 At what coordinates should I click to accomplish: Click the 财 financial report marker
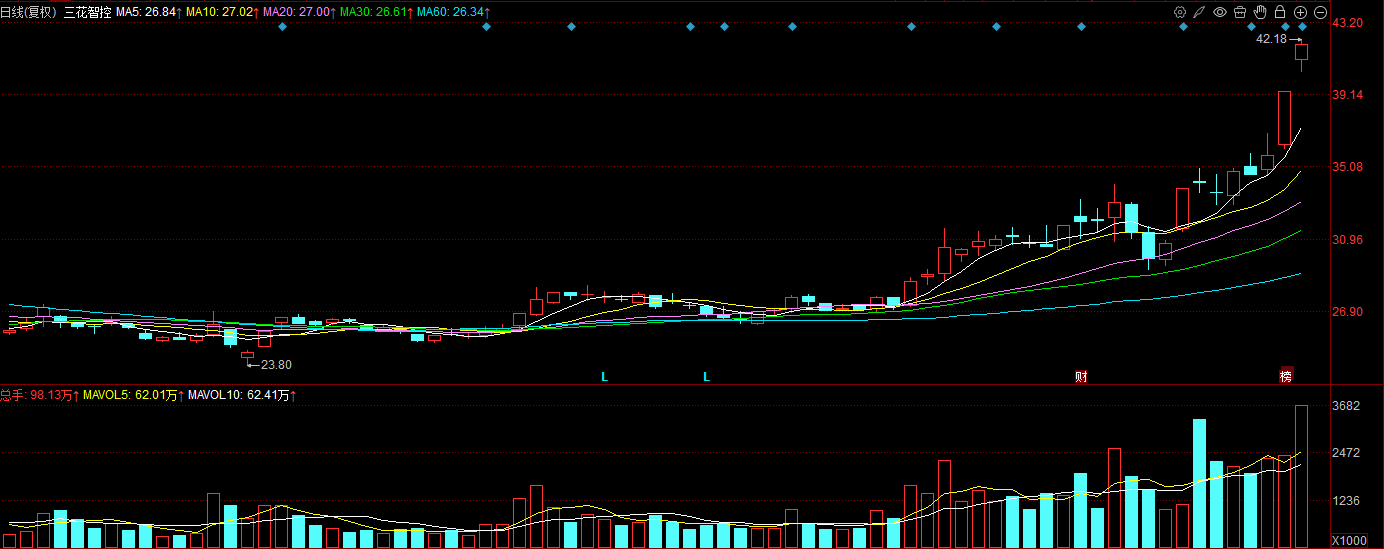click(x=1081, y=377)
